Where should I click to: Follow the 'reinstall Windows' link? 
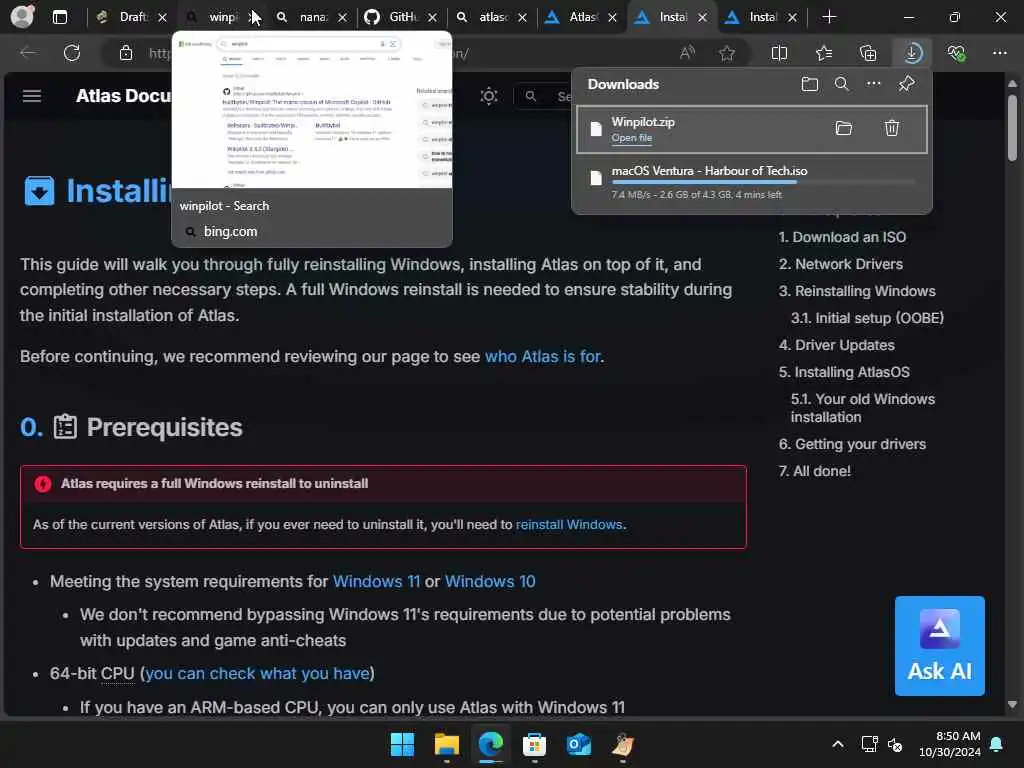click(569, 524)
